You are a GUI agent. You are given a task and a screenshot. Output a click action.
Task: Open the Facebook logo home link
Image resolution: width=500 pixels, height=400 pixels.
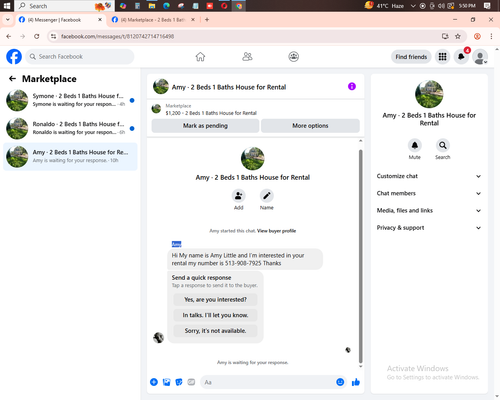pos(14,56)
